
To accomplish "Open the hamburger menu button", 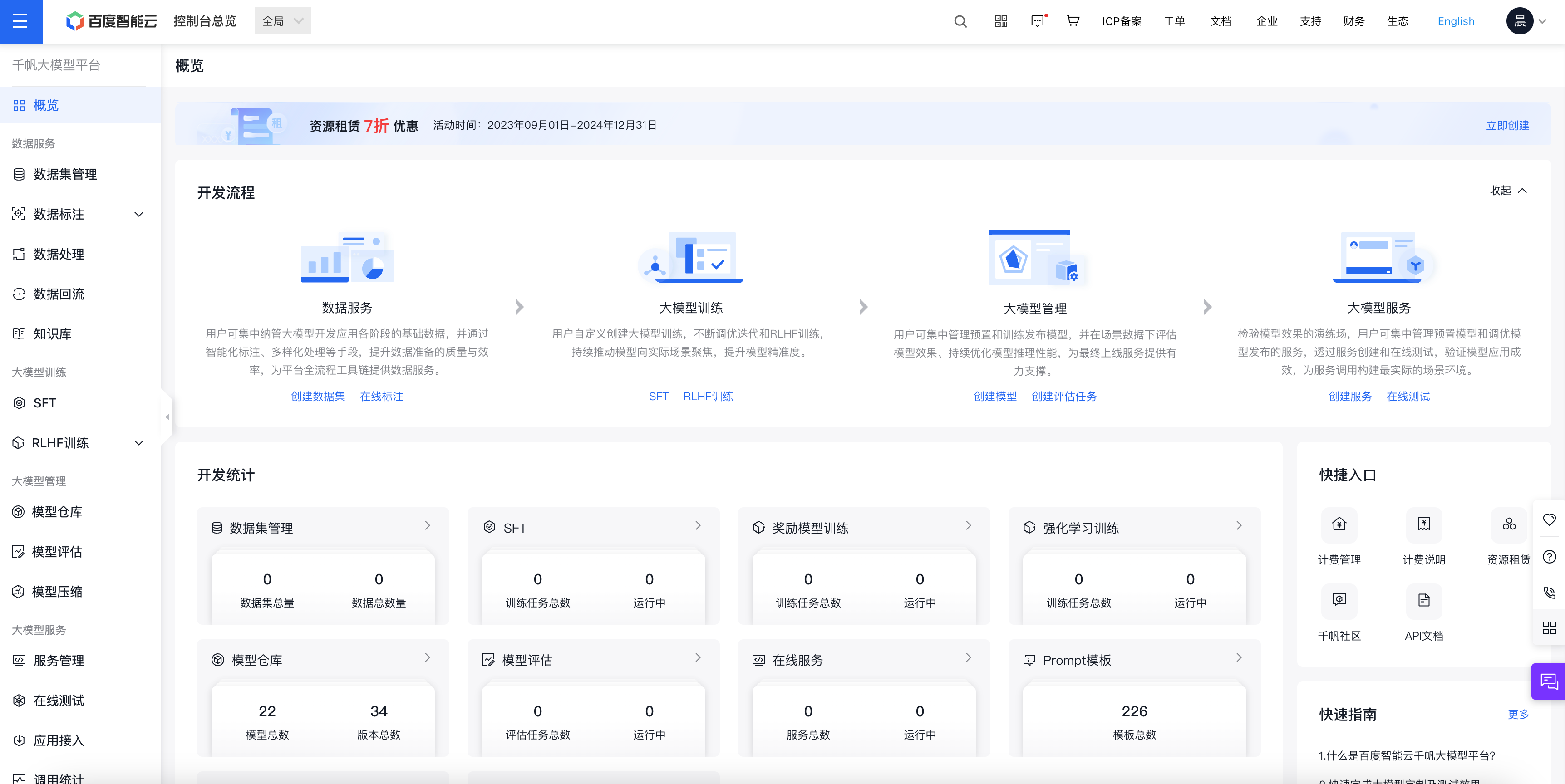I will [21, 21].
